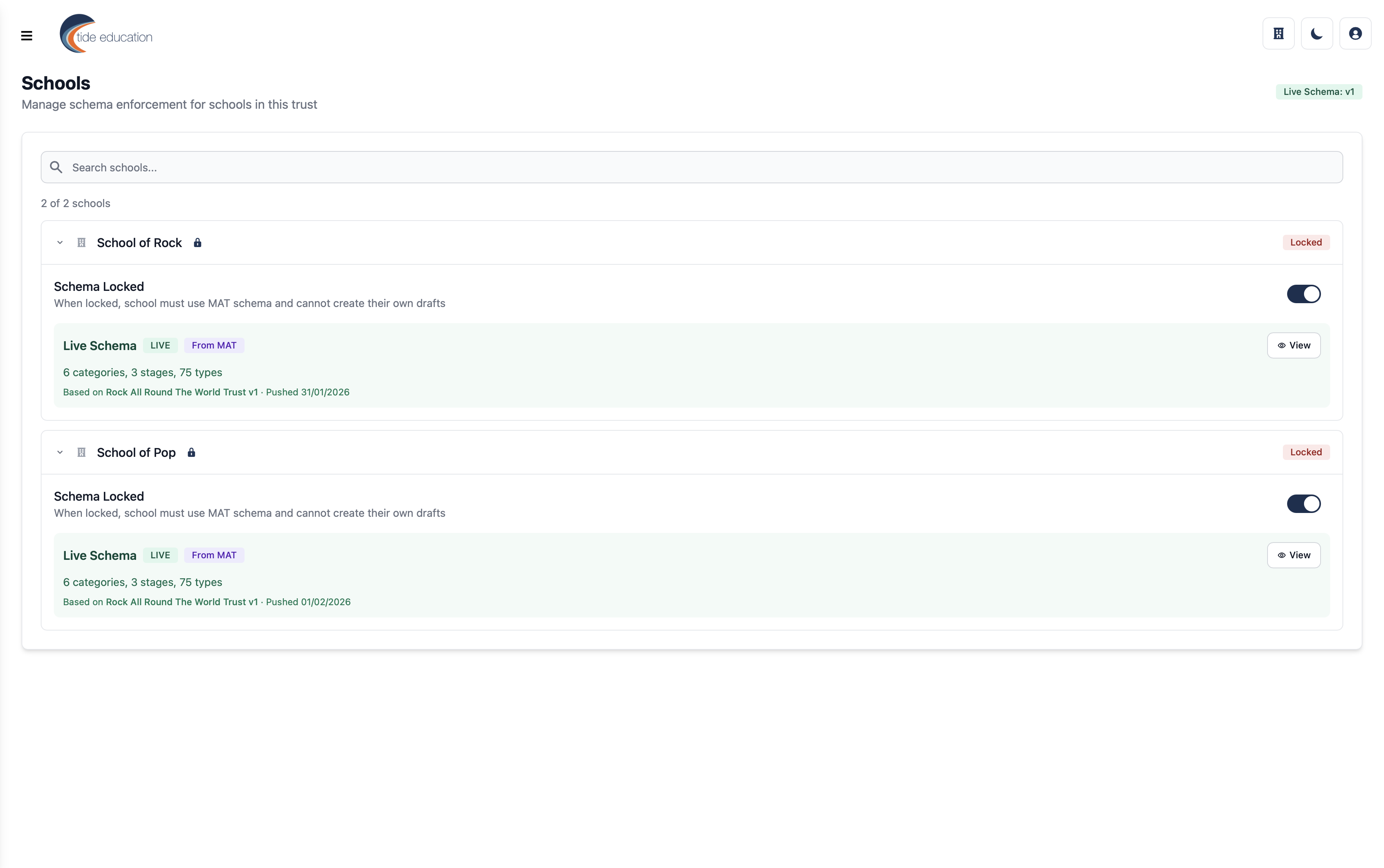Disable Schema Locked toggle for School of Pop
1384x868 pixels.
click(x=1303, y=503)
